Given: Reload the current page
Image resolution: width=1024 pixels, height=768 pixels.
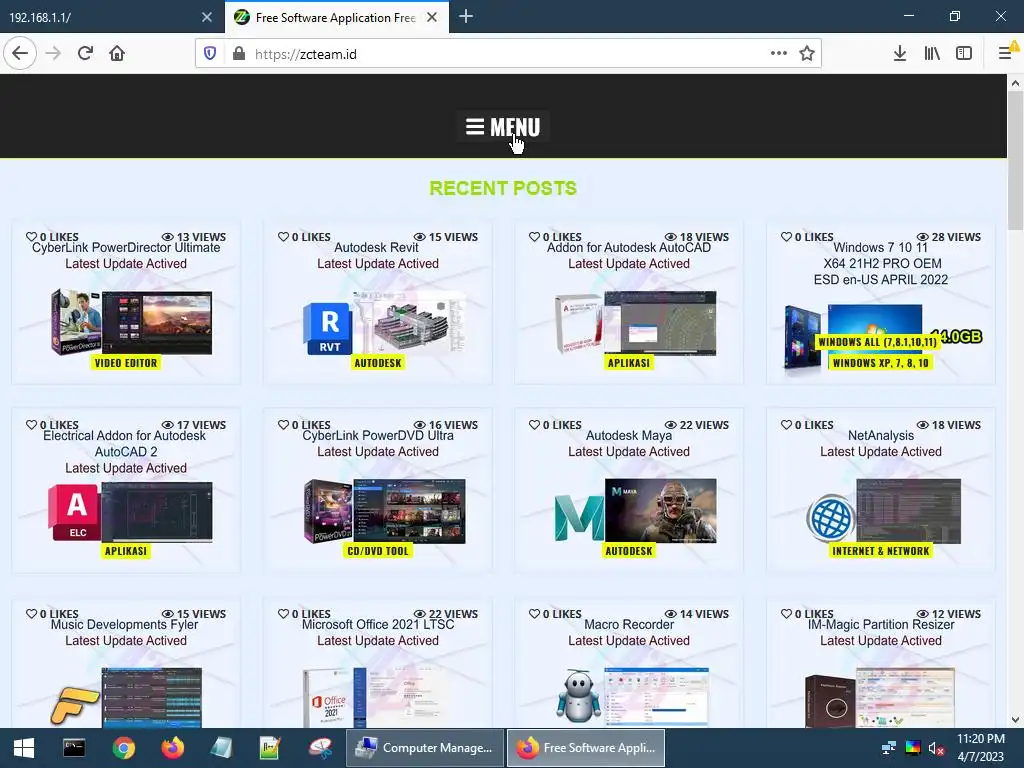Looking at the screenshot, I should point(85,54).
